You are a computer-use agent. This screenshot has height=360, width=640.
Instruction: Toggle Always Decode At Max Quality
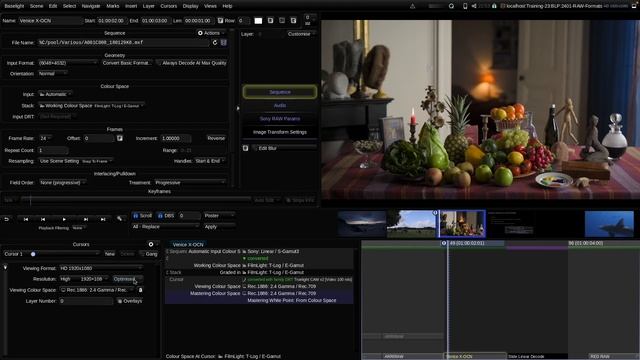(192, 63)
